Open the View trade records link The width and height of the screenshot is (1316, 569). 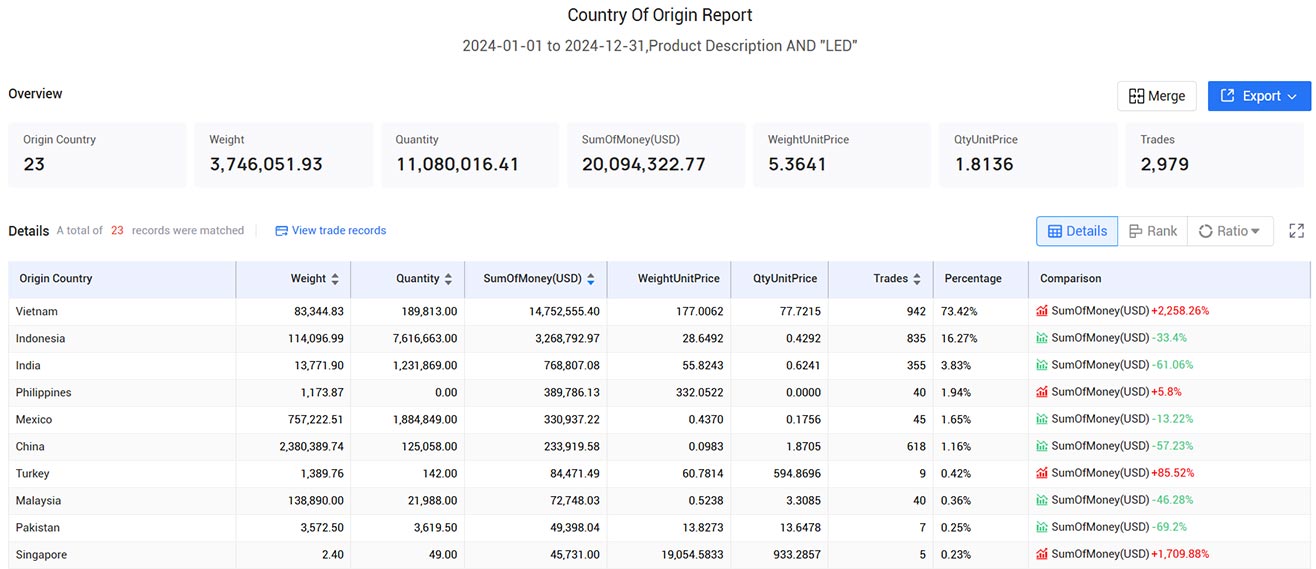point(331,230)
